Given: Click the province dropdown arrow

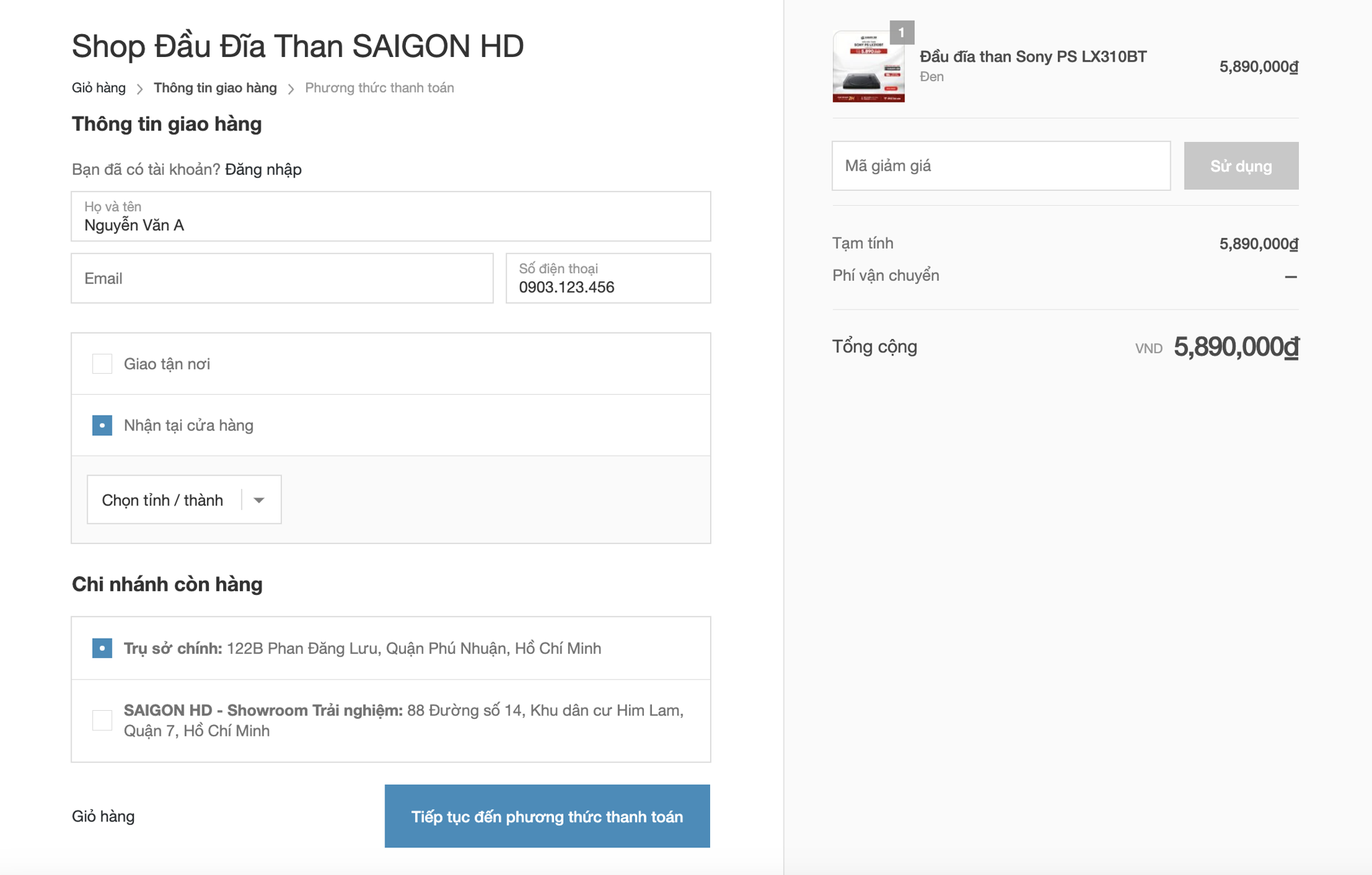Looking at the screenshot, I should point(259,500).
